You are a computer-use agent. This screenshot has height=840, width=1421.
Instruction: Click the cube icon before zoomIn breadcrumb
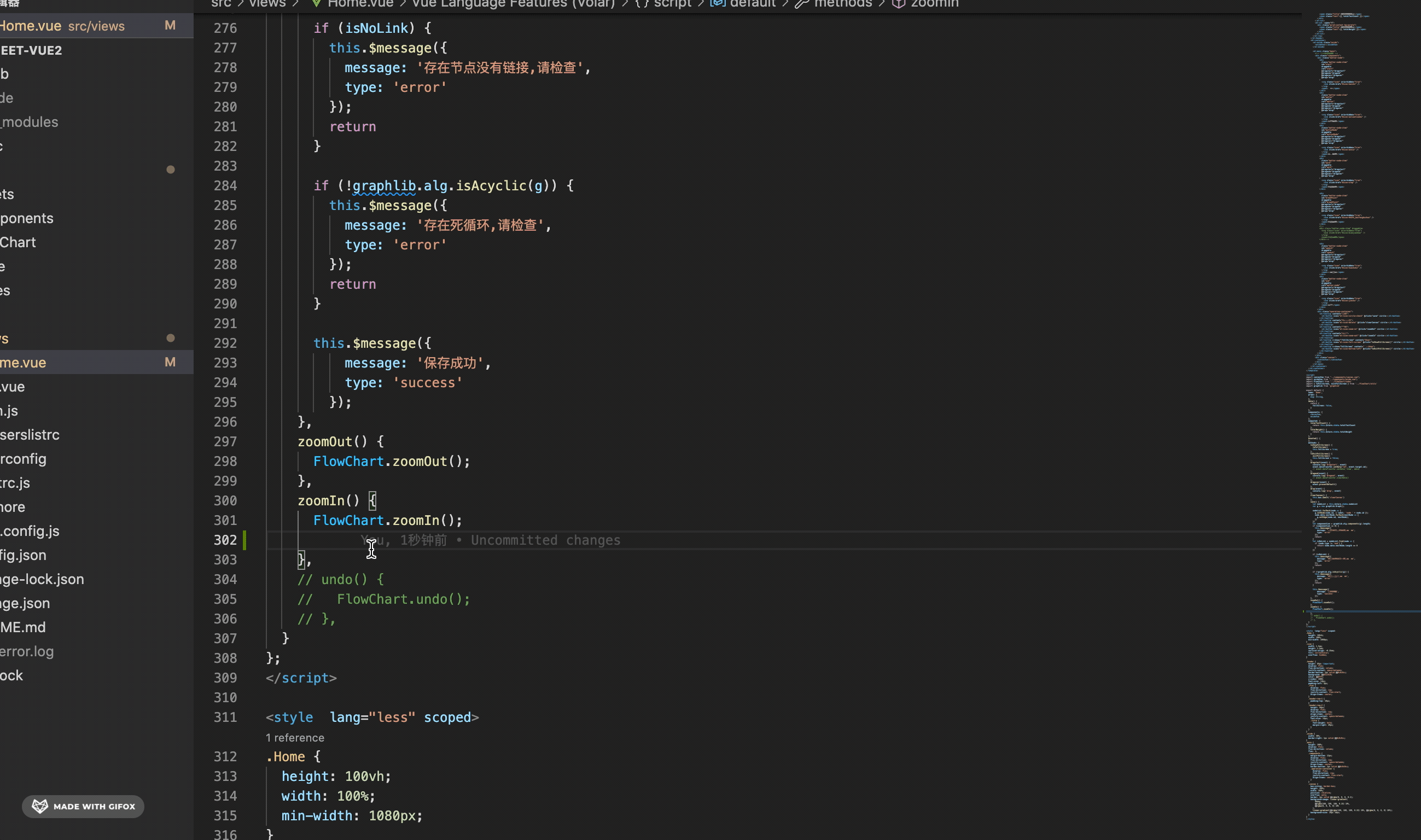pyautogui.click(x=899, y=3)
